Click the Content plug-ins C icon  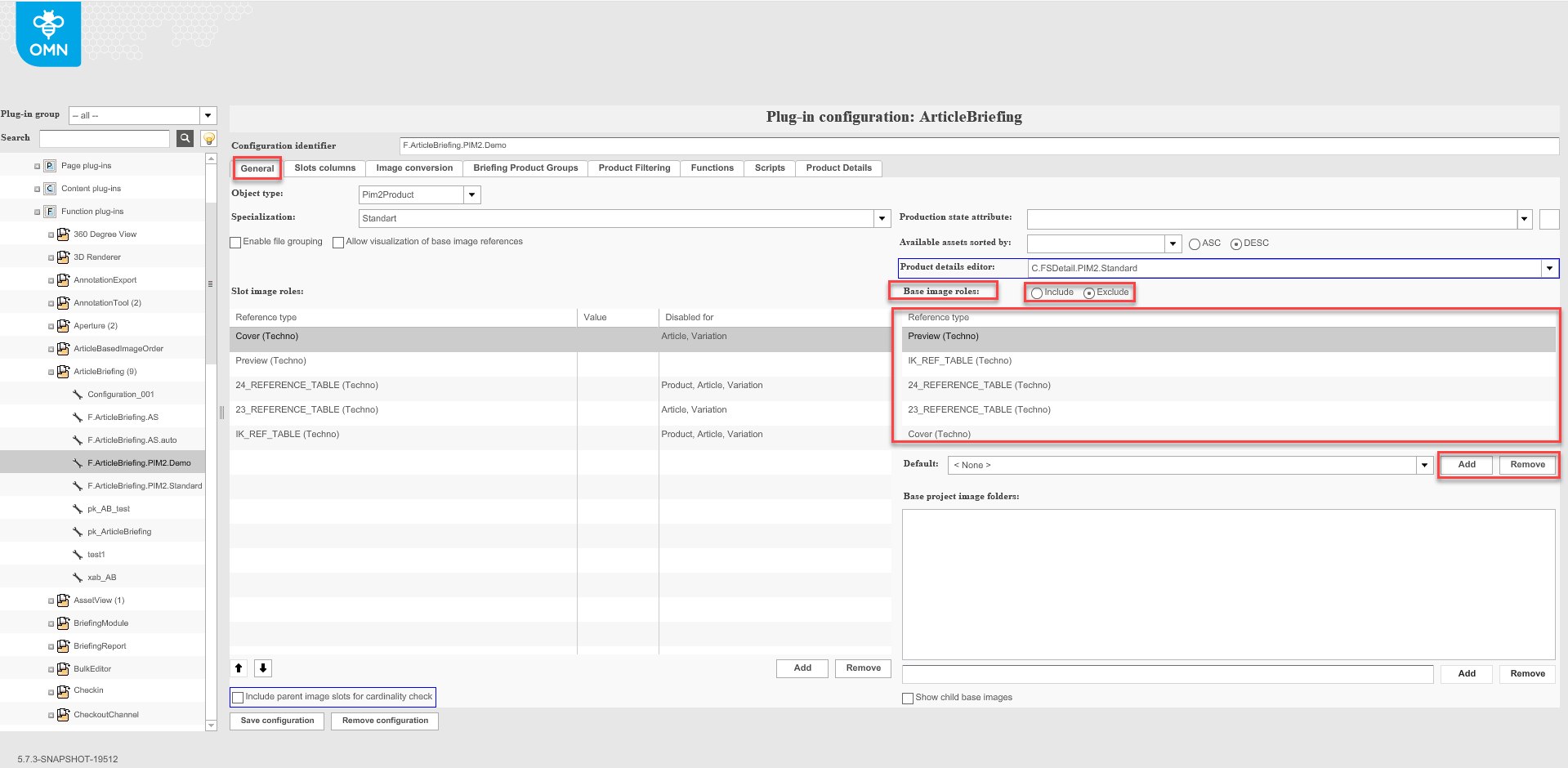click(49, 188)
